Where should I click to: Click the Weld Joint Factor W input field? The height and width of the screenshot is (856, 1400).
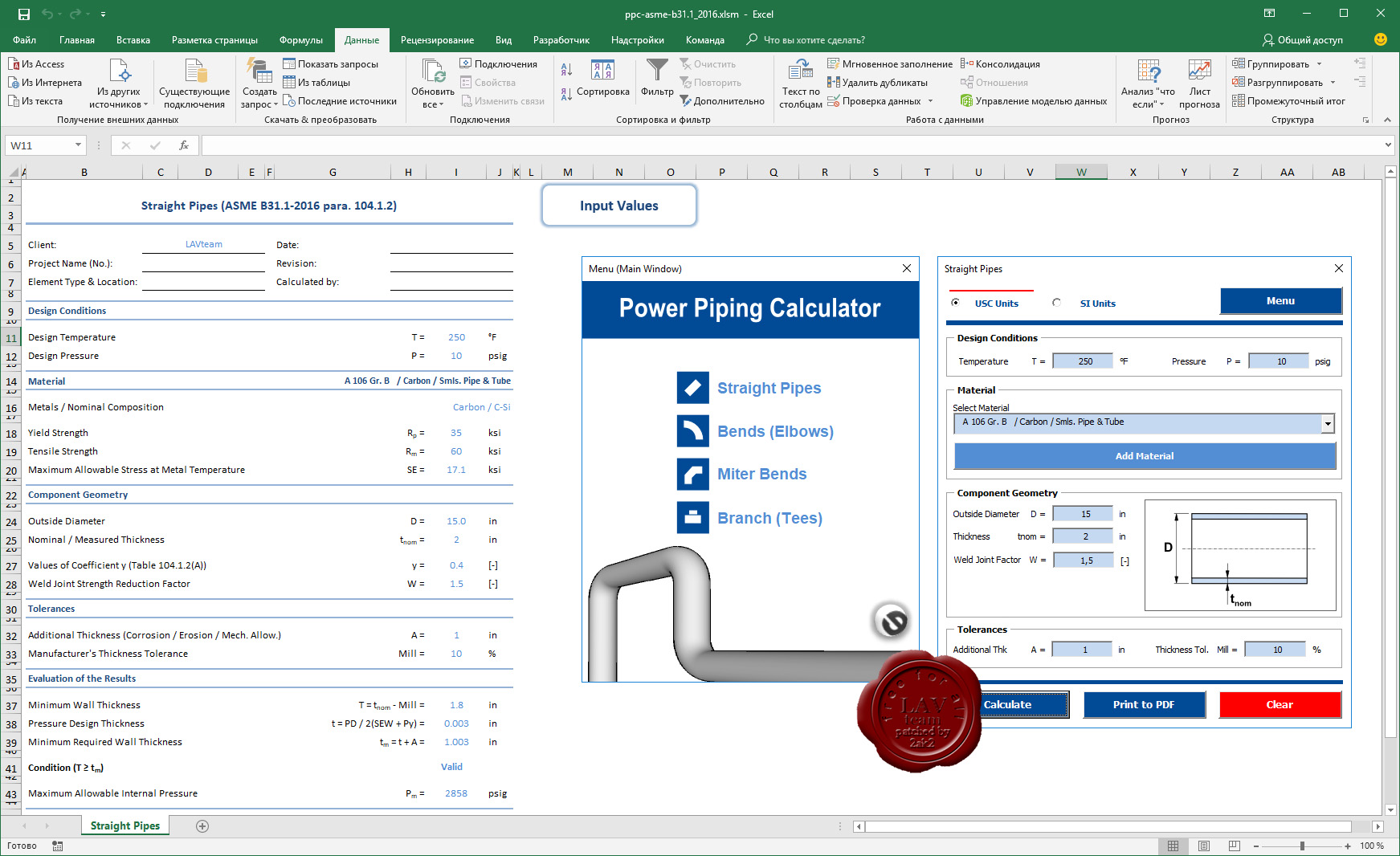(x=1084, y=560)
